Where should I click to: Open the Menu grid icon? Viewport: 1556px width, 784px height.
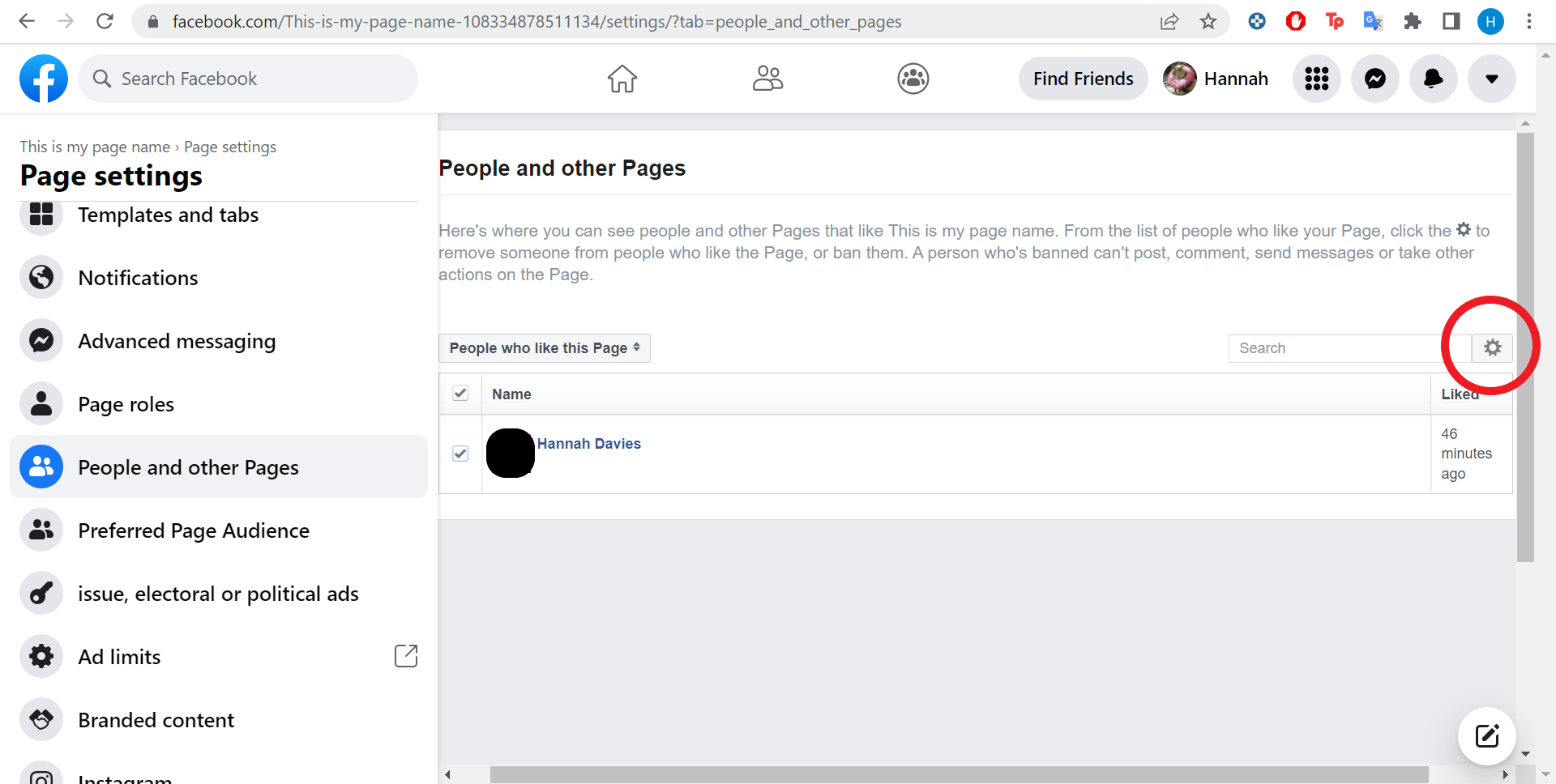click(x=1317, y=79)
